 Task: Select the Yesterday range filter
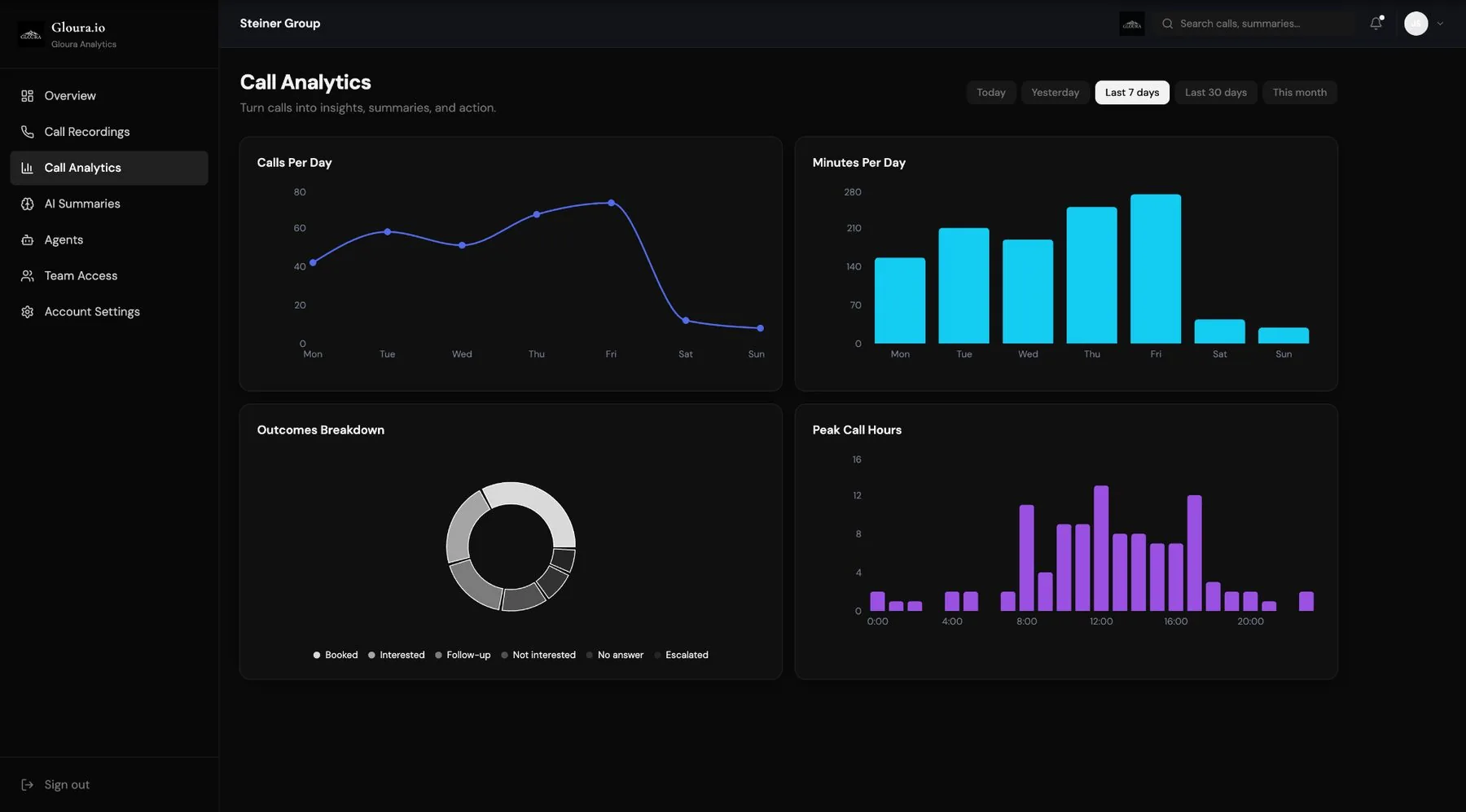coord(1055,93)
